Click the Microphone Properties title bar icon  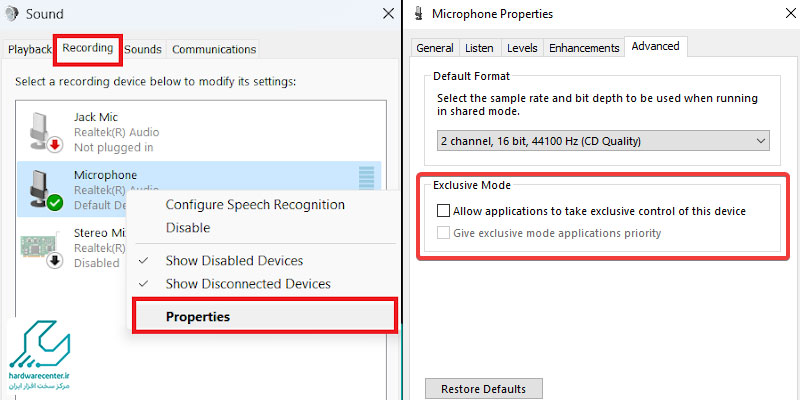[x=419, y=14]
